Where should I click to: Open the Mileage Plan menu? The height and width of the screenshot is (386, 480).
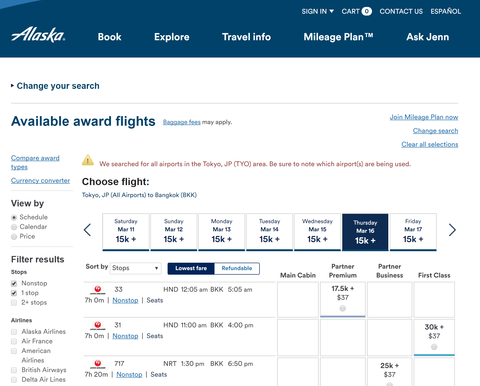coord(338,37)
